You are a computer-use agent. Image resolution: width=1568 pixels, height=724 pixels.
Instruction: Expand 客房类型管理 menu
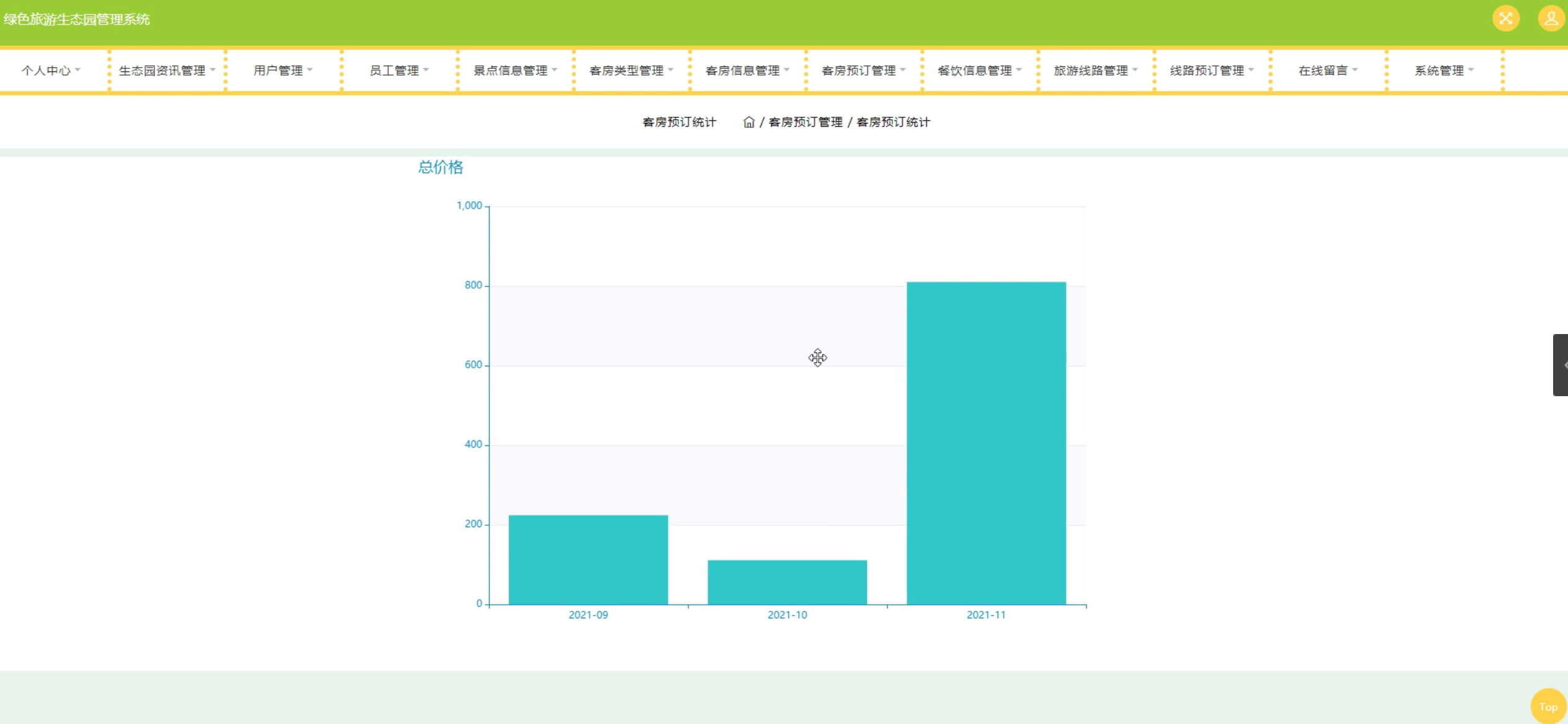(631, 71)
